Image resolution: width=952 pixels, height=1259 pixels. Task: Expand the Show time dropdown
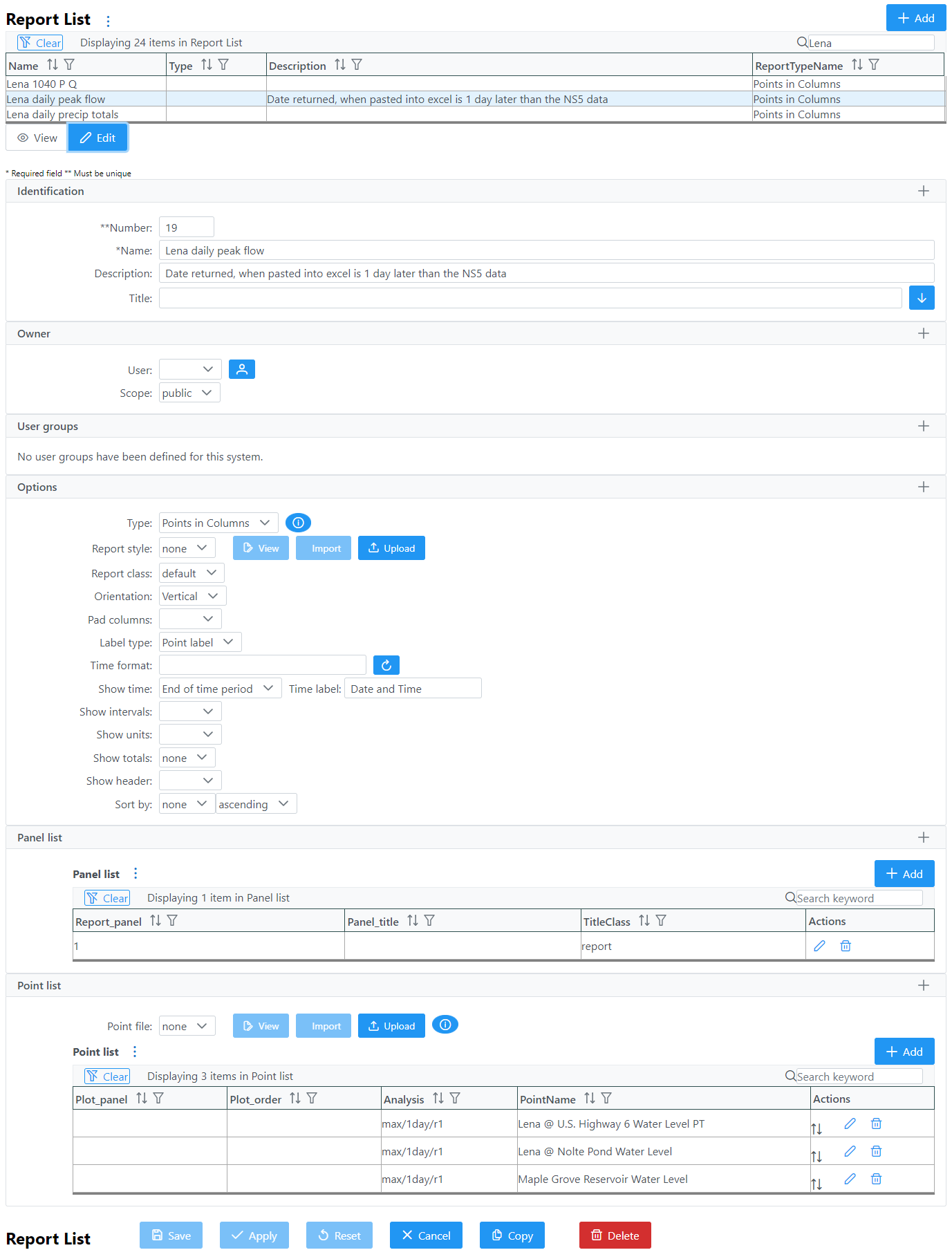219,689
